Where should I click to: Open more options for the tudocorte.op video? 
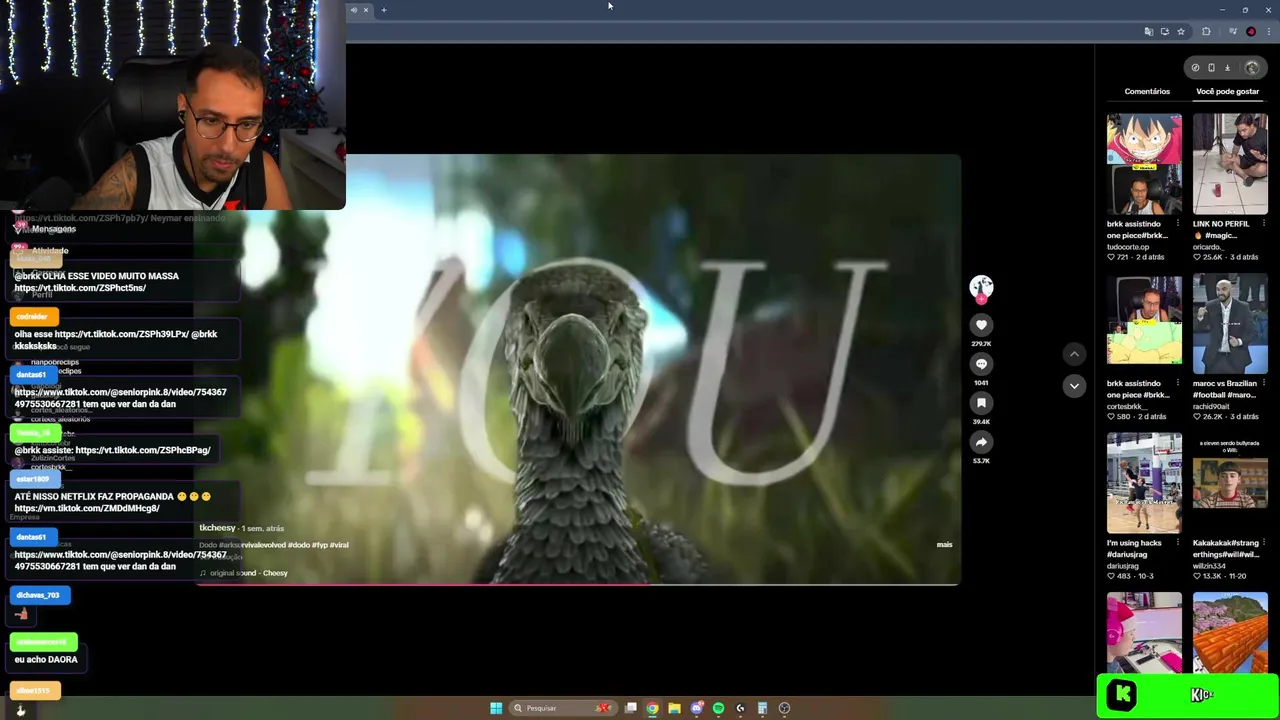[x=1177, y=224]
